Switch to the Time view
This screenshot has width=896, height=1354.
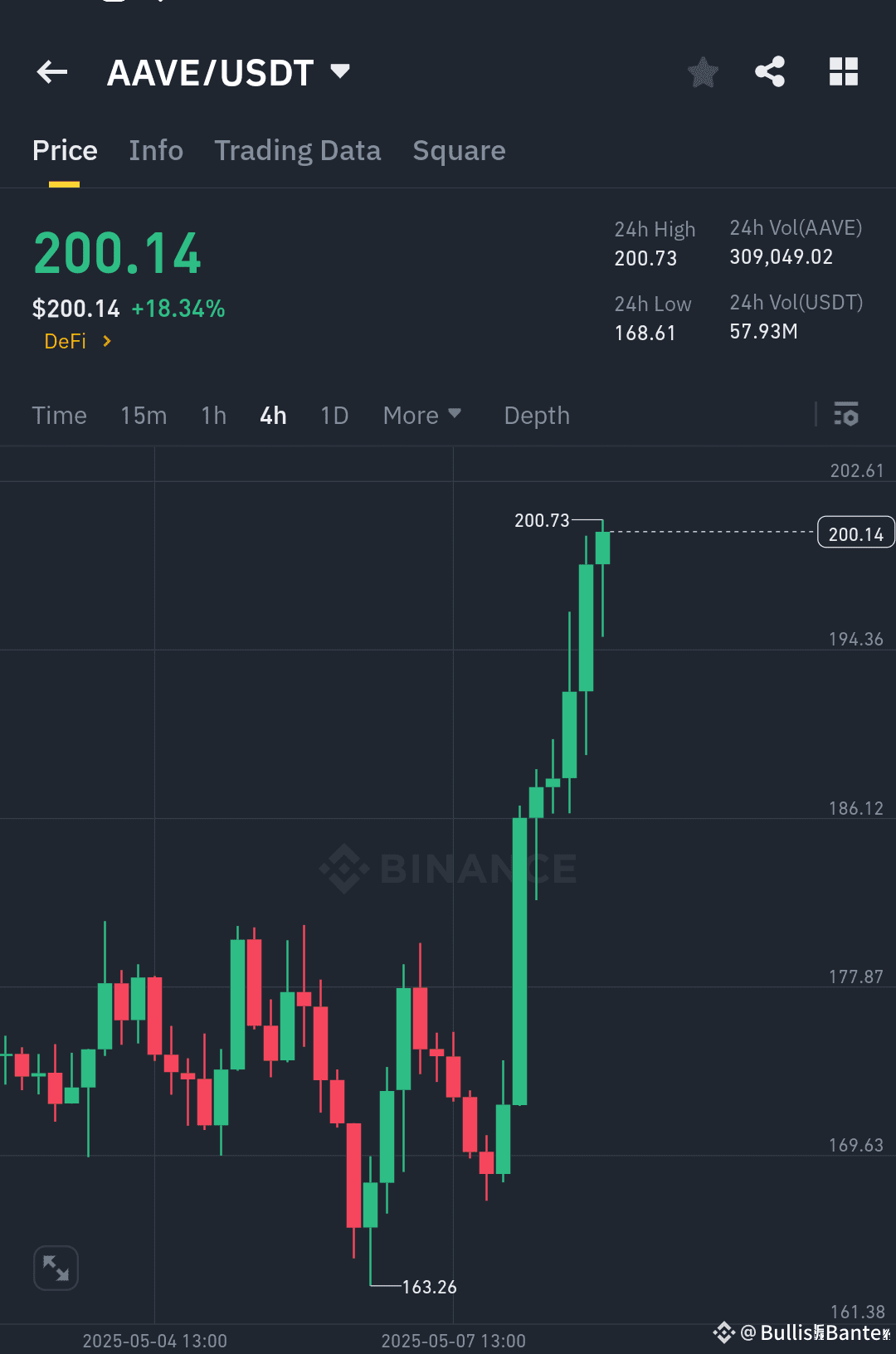pyautogui.click(x=59, y=415)
